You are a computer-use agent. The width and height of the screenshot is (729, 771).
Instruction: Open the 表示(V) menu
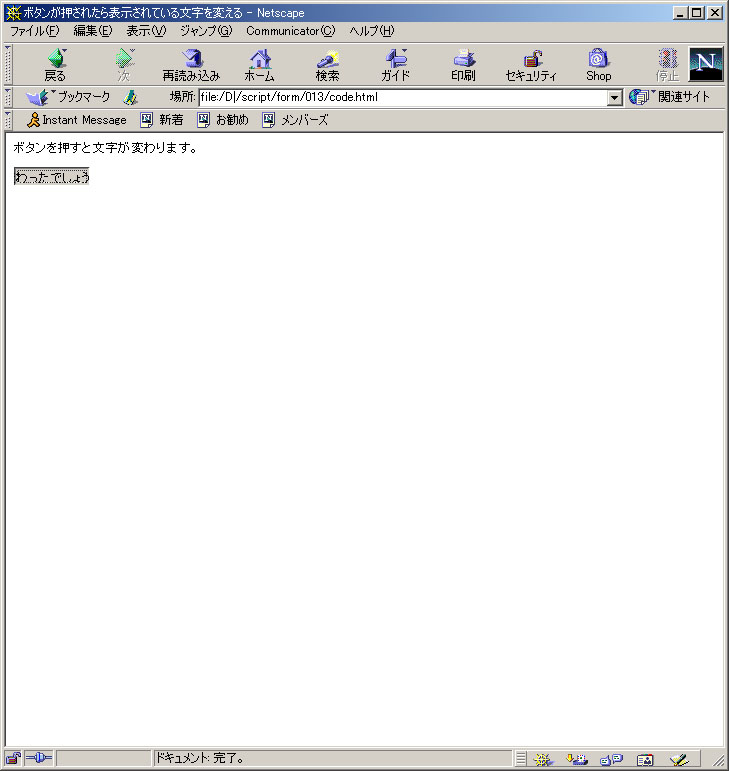[x=146, y=31]
